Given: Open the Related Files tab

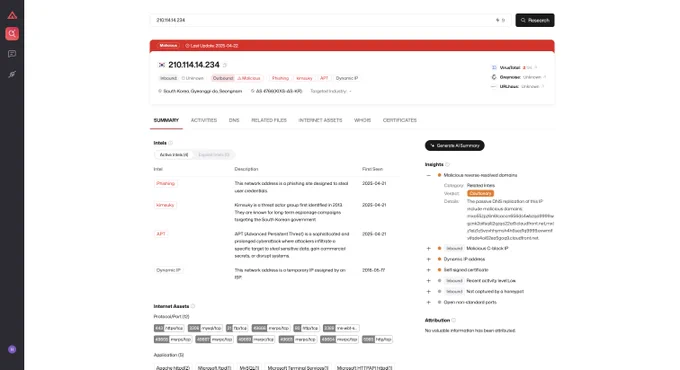Looking at the screenshot, I should [269, 120].
